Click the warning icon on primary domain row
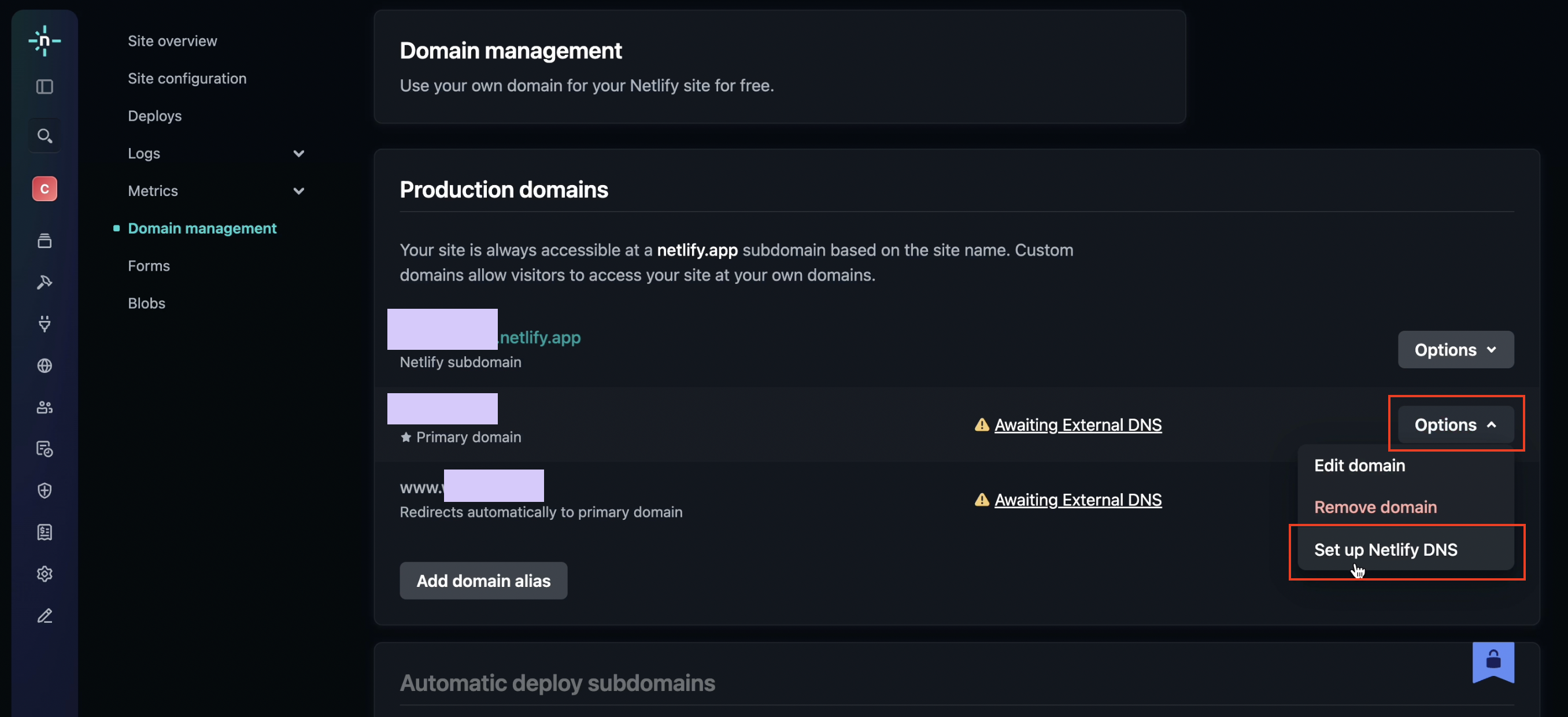Screen dimensions: 1568x717 point(981,424)
